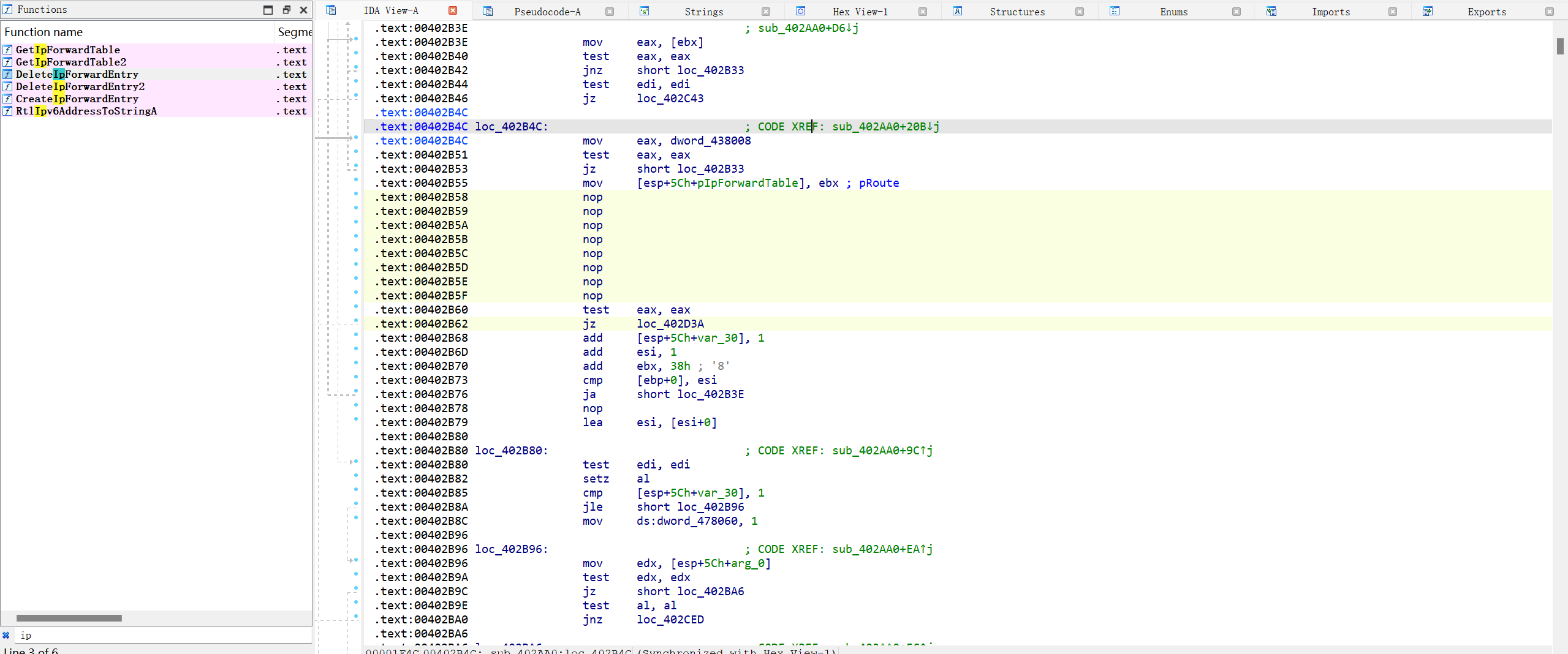Click loc_402CED jump target
Viewport: 1568px width, 654px height.
coord(670,620)
